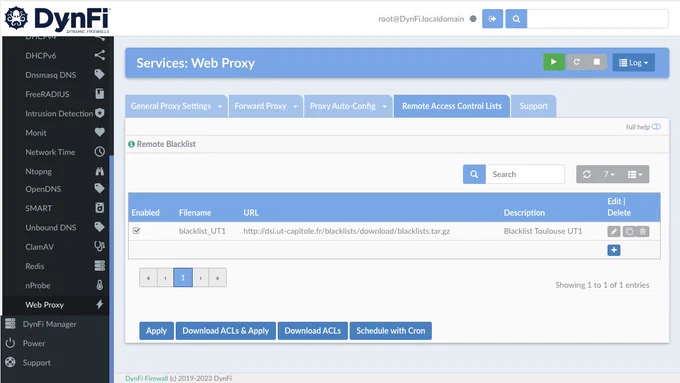Image resolution: width=680 pixels, height=383 pixels.
Task: Click the blacklists.tar.gz URL cell
Action: [x=346, y=231]
